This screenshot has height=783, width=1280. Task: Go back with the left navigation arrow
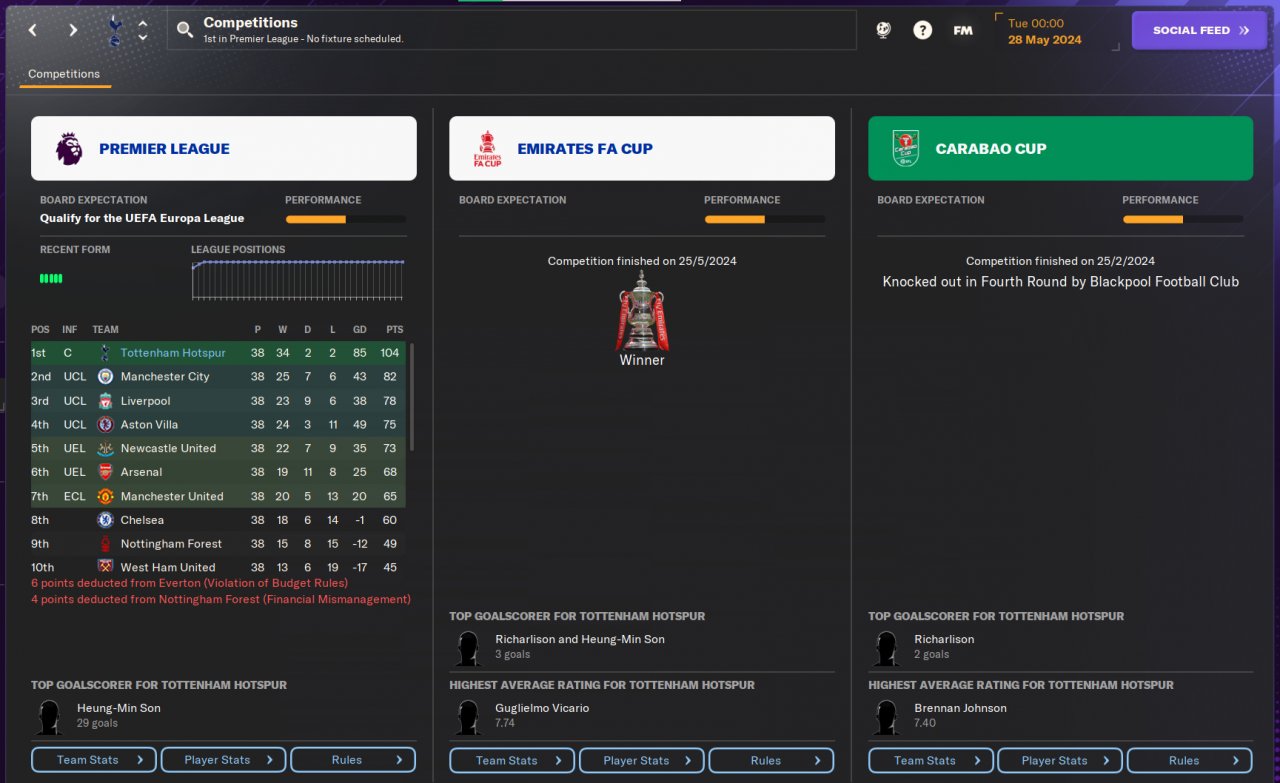[x=33, y=30]
